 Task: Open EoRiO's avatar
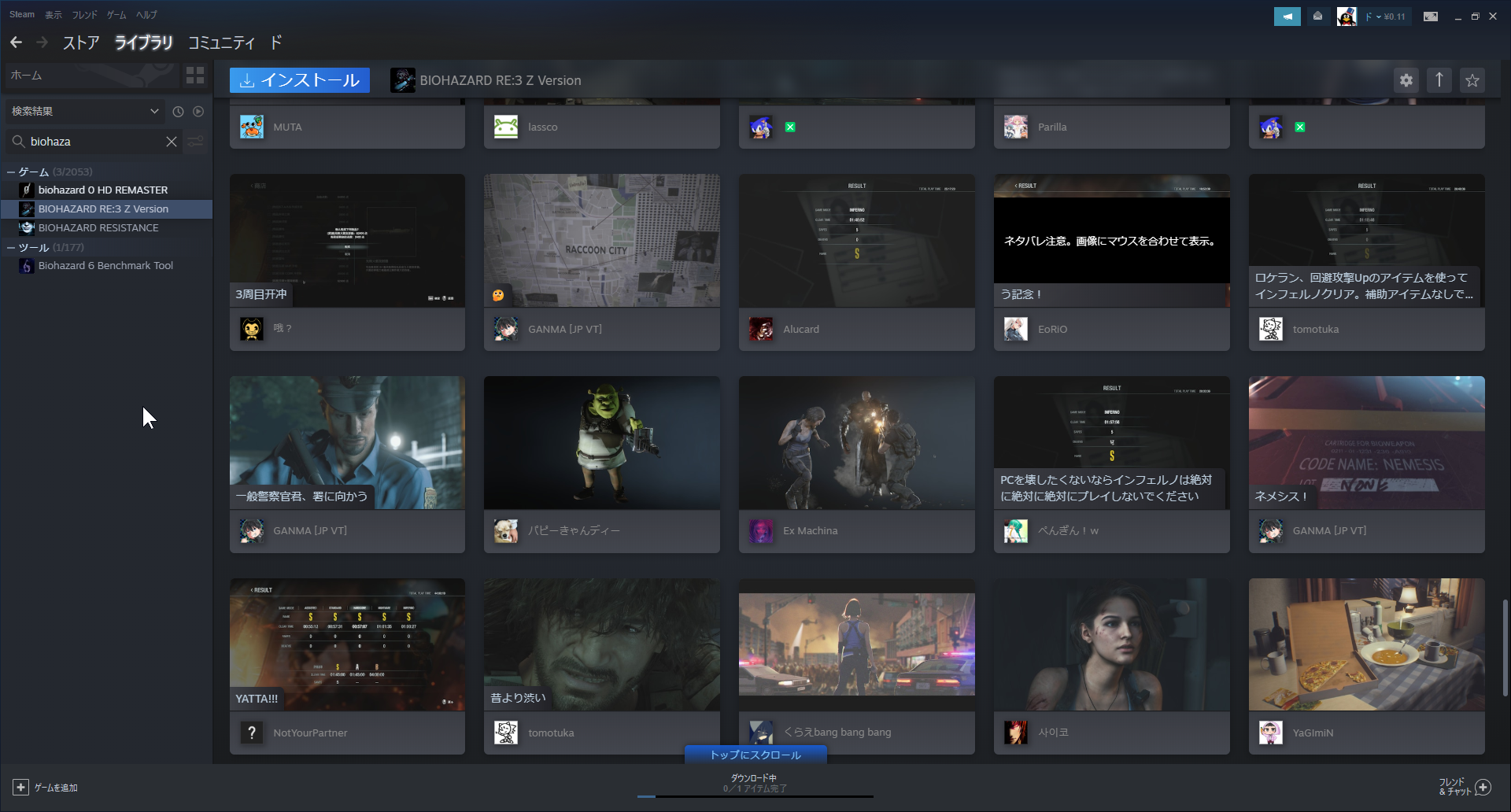point(1016,329)
